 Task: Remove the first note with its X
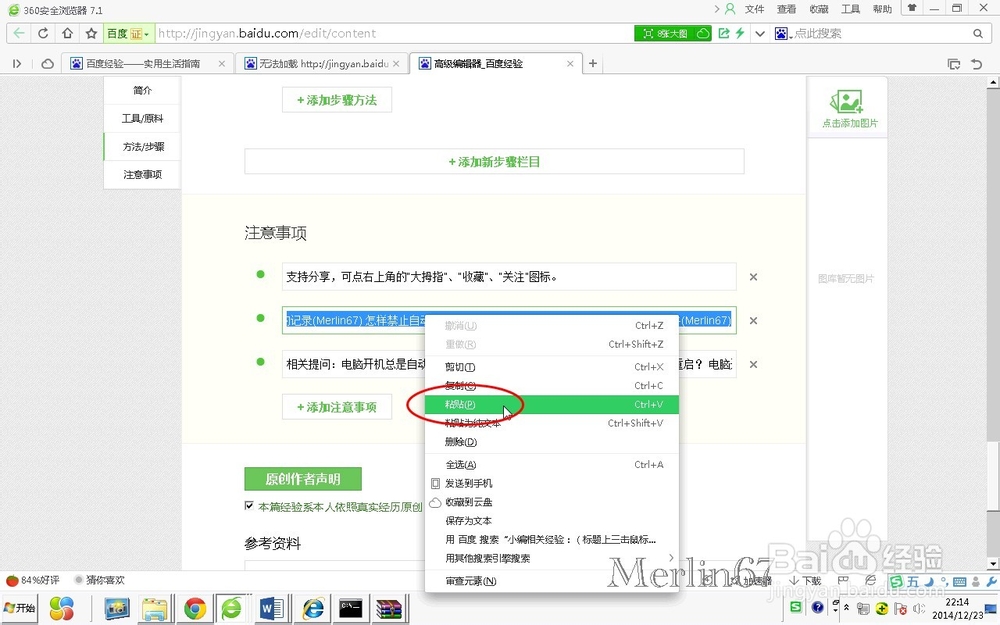click(753, 277)
